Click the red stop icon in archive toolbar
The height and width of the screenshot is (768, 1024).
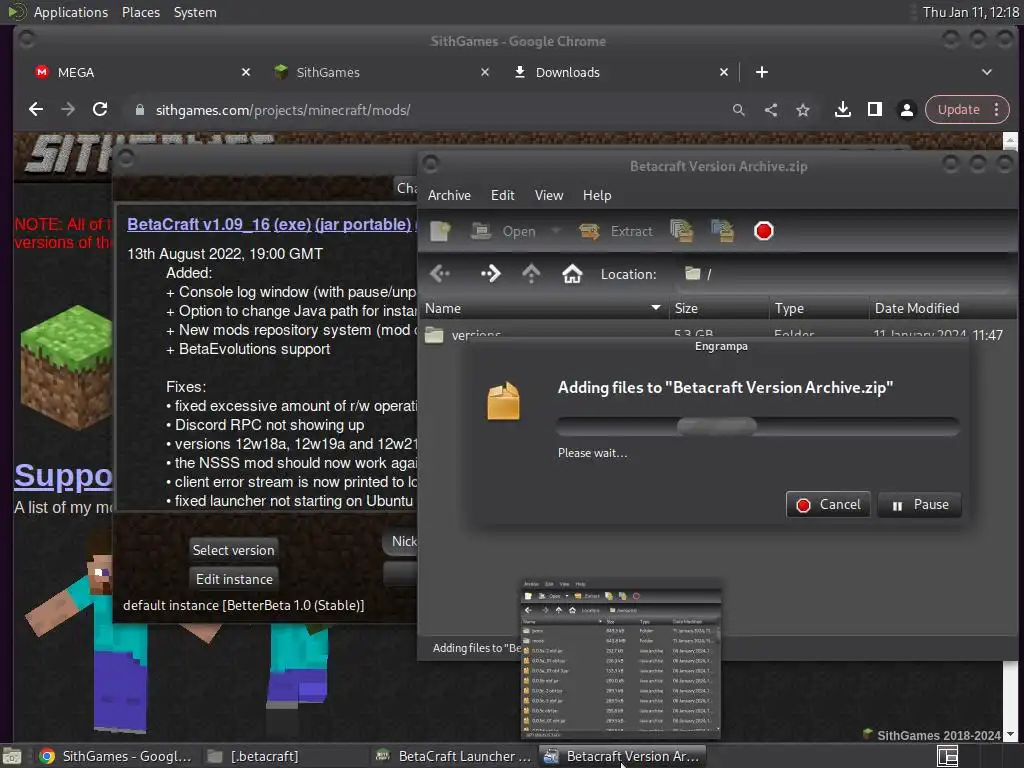763,231
